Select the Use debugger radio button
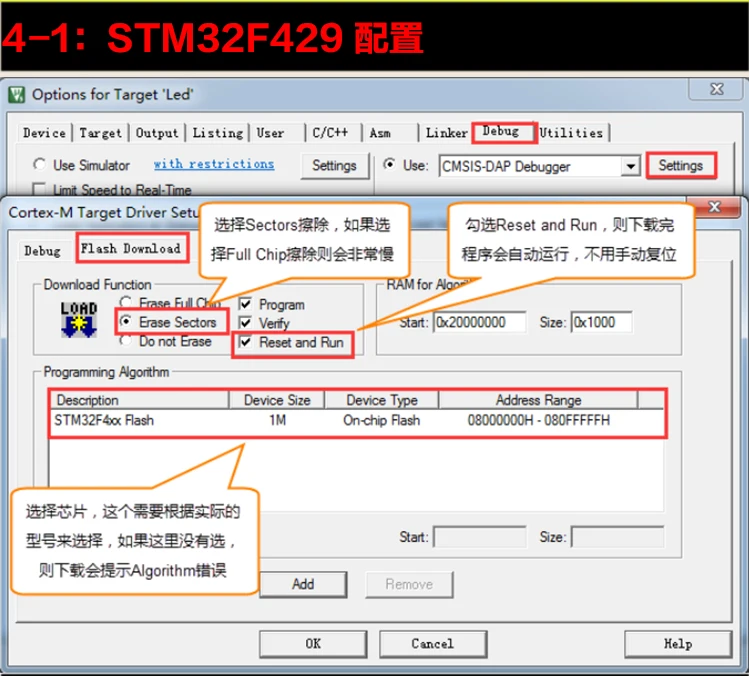Screen dimensions: 749x676 pos(390,165)
